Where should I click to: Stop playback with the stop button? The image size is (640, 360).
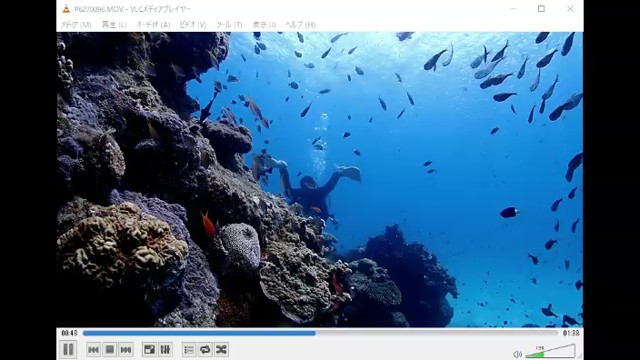coord(110,350)
